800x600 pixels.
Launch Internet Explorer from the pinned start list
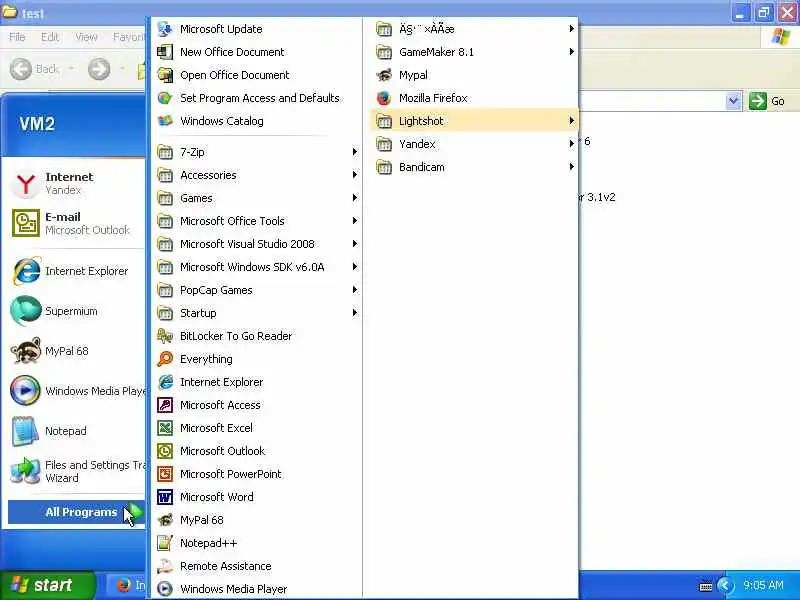[x=76, y=271]
